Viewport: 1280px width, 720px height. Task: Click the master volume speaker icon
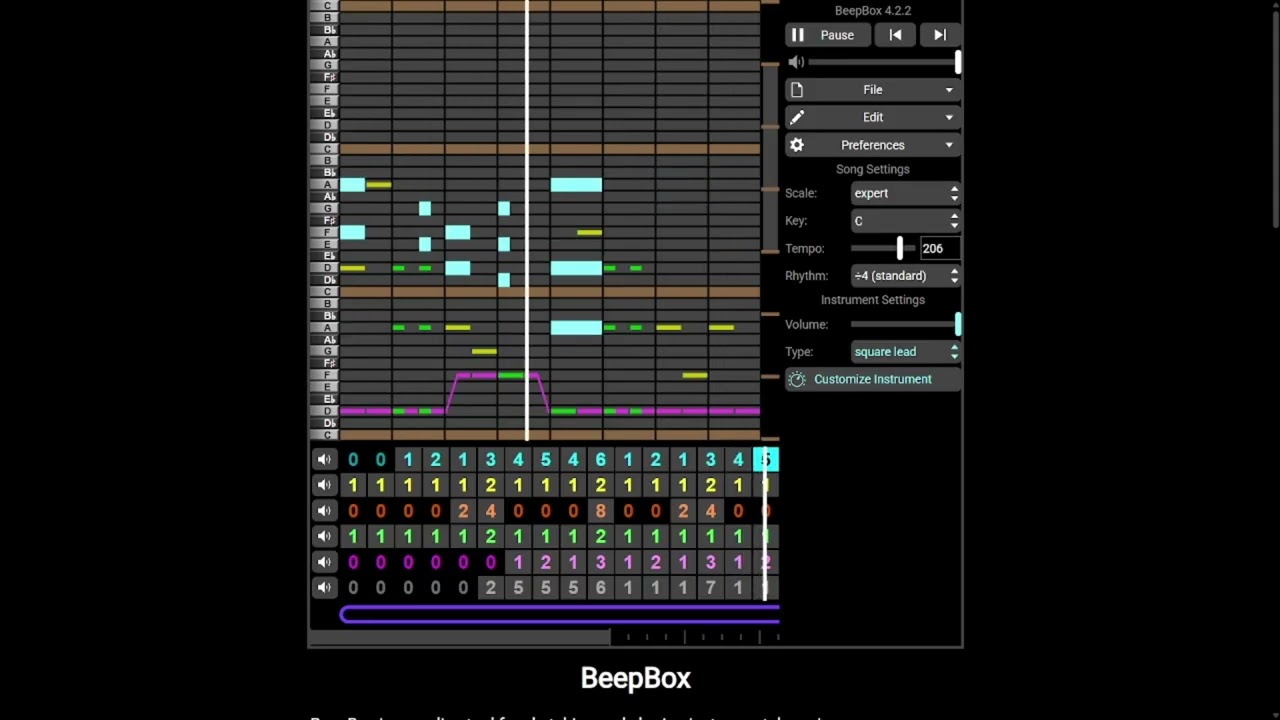[796, 62]
